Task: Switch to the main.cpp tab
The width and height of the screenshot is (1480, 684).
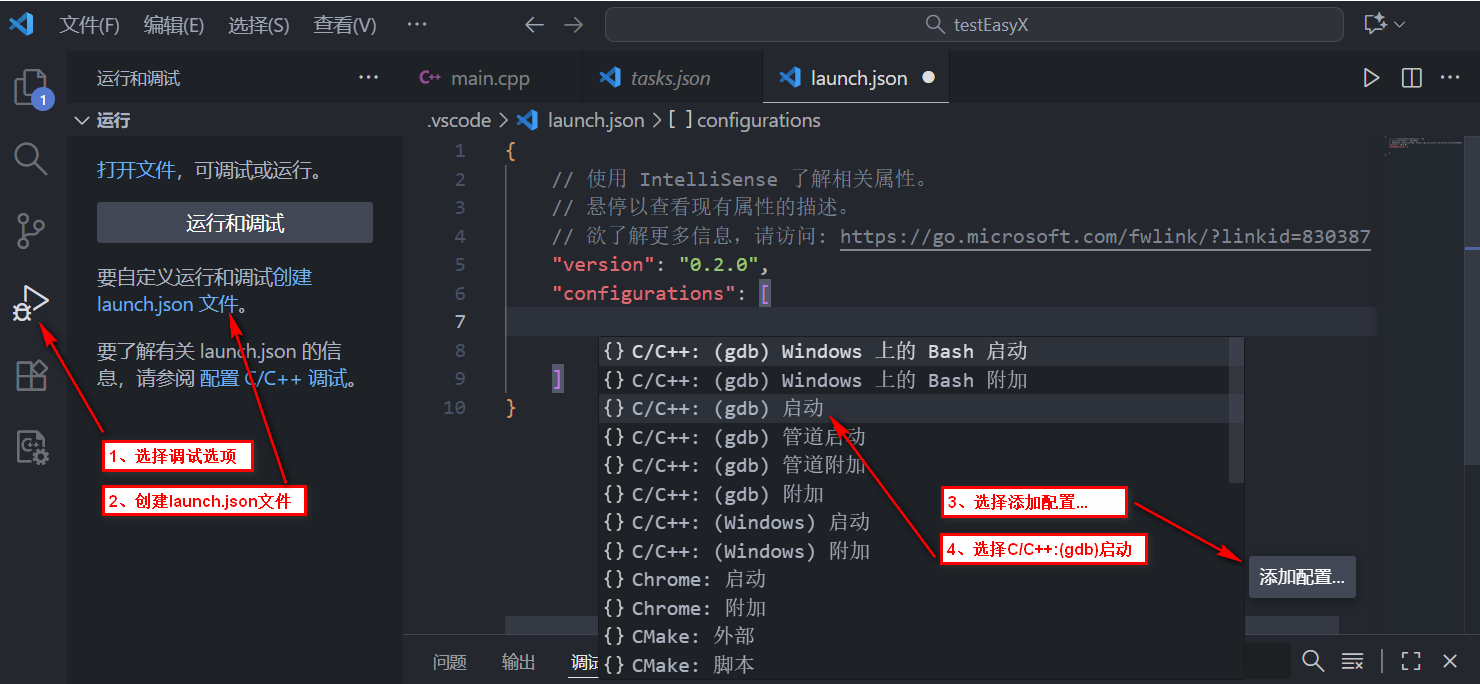Action: coord(492,78)
